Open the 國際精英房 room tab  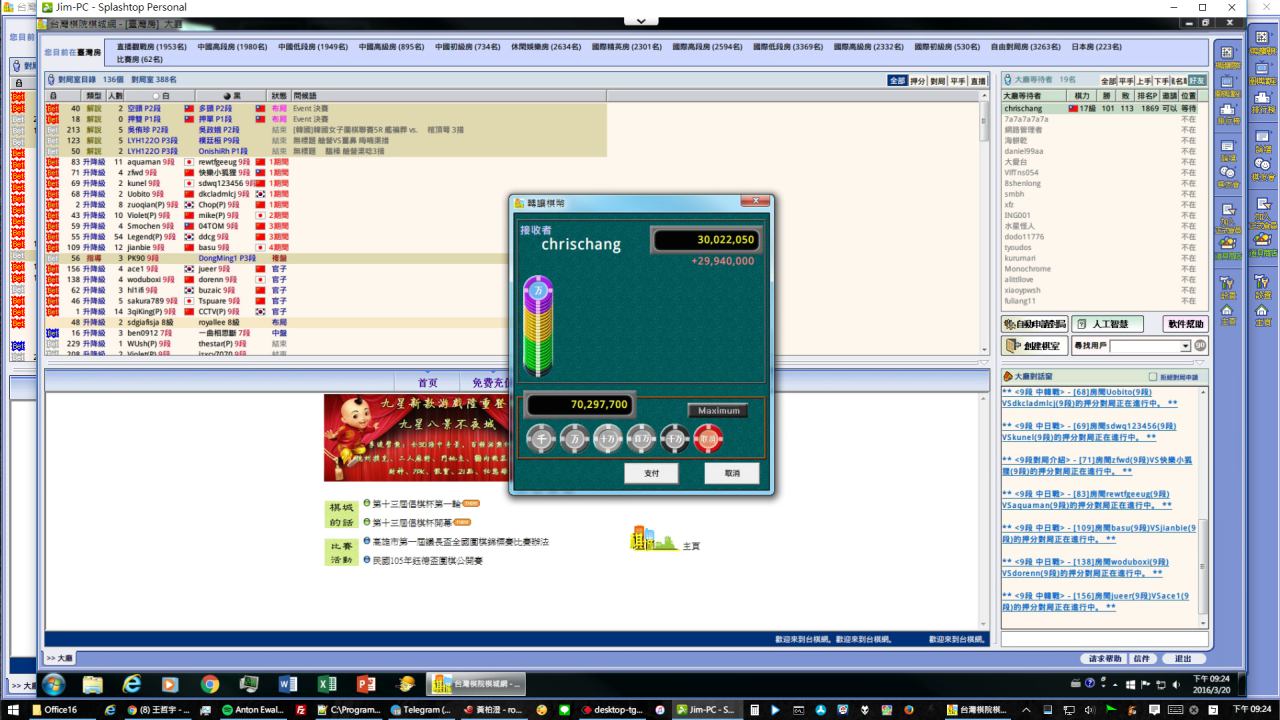(626, 47)
